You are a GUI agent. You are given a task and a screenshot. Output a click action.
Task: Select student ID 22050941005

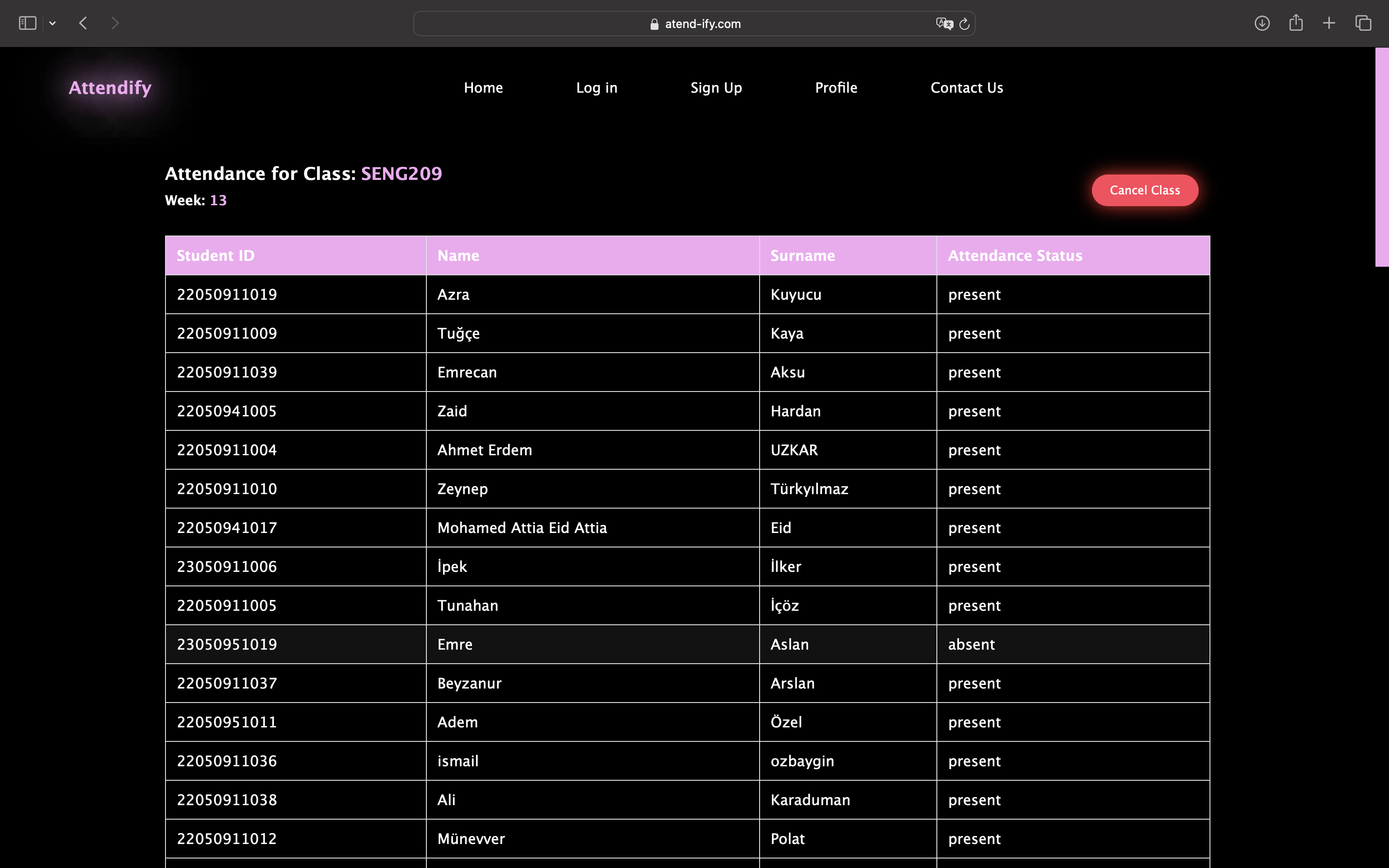(x=227, y=411)
